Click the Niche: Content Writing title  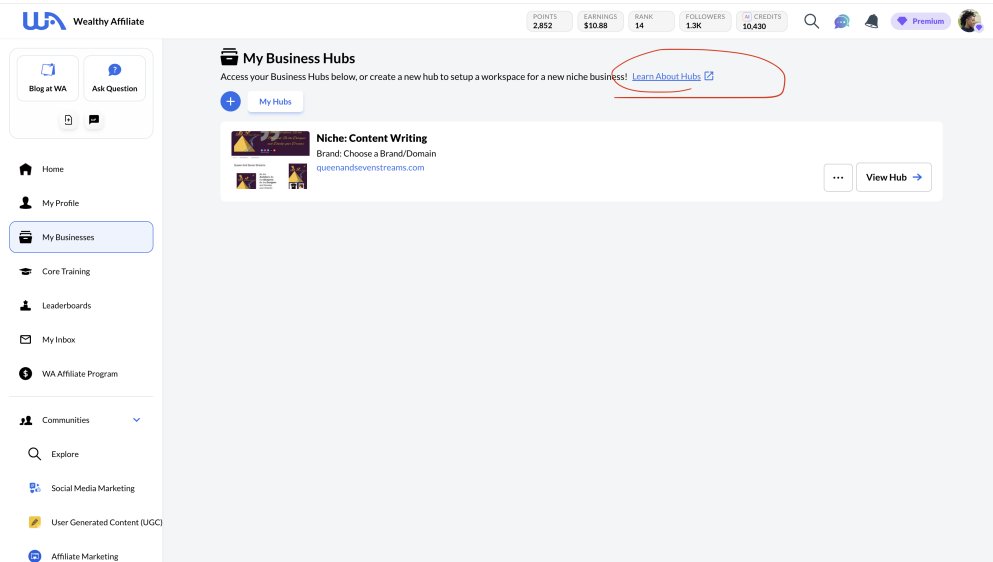point(372,138)
